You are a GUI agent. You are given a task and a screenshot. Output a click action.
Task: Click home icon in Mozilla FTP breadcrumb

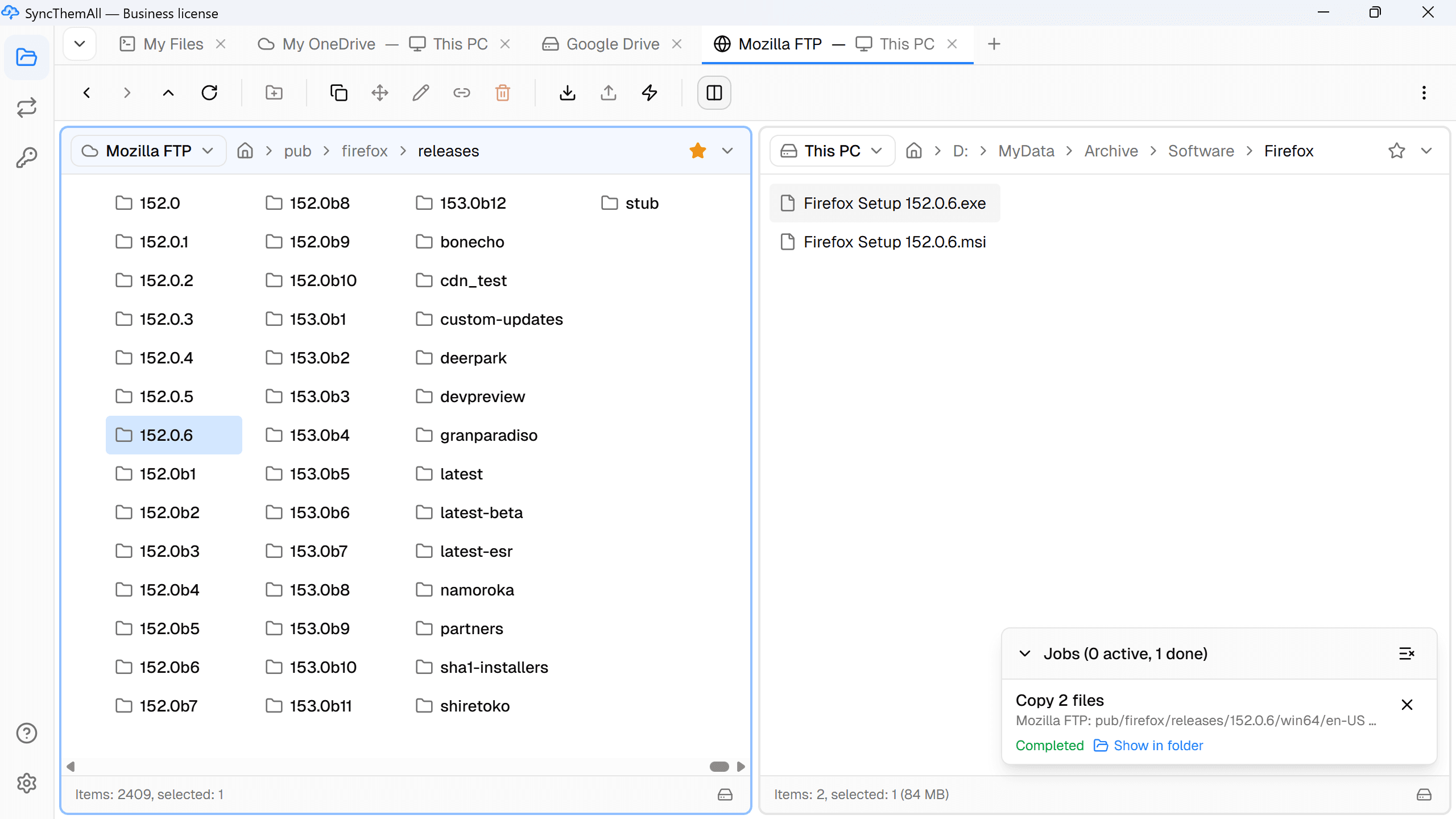tap(245, 151)
